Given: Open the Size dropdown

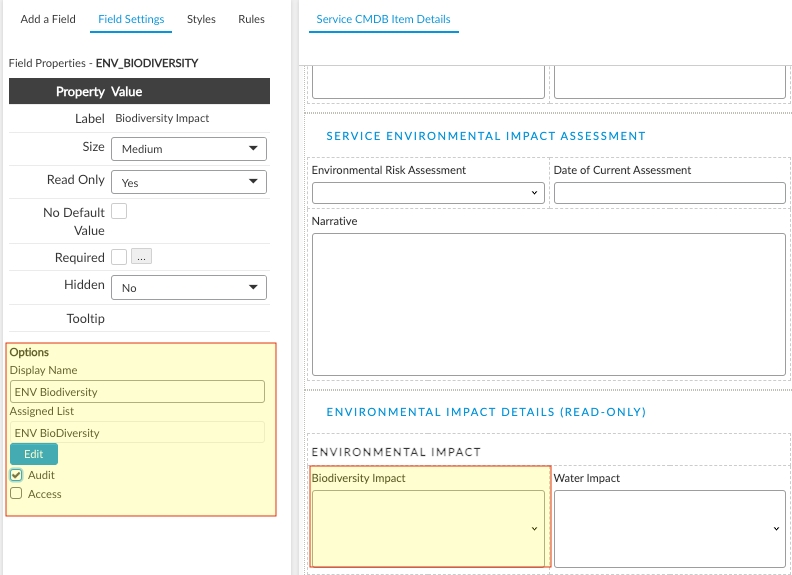Looking at the screenshot, I should pyautogui.click(x=188, y=149).
